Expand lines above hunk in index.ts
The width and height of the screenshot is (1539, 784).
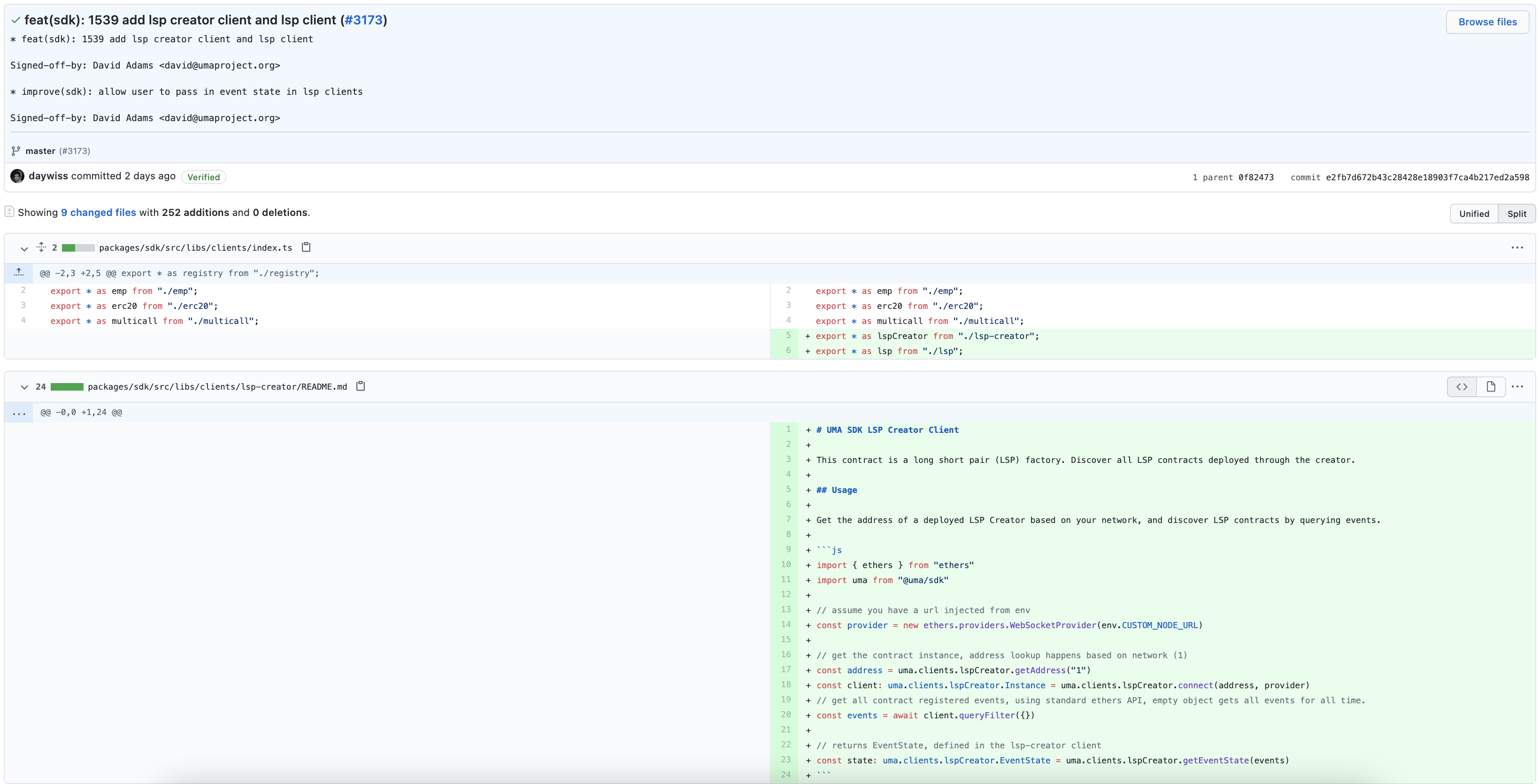18,273
